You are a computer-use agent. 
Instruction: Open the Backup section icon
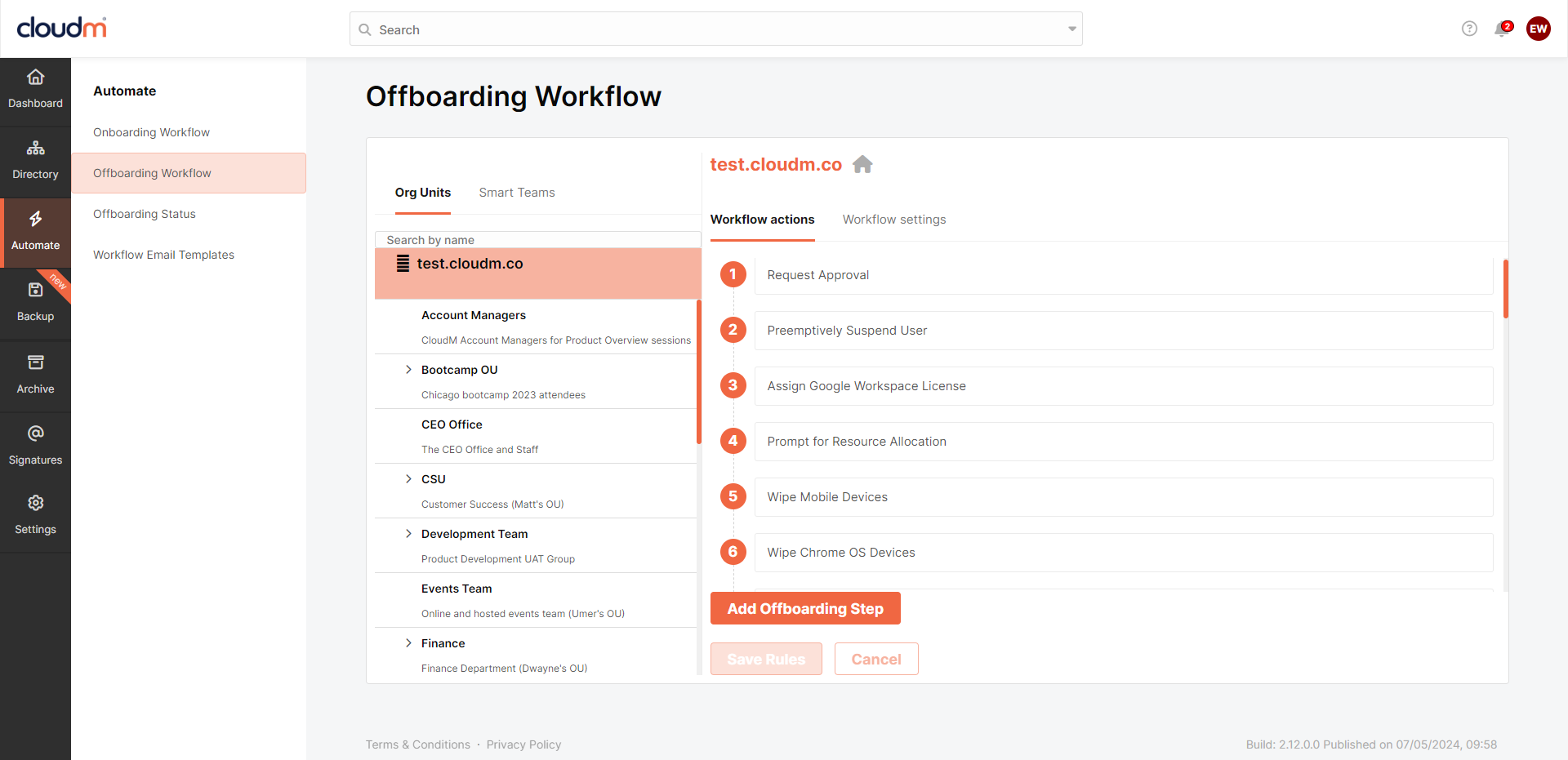(x=35, y=291)
